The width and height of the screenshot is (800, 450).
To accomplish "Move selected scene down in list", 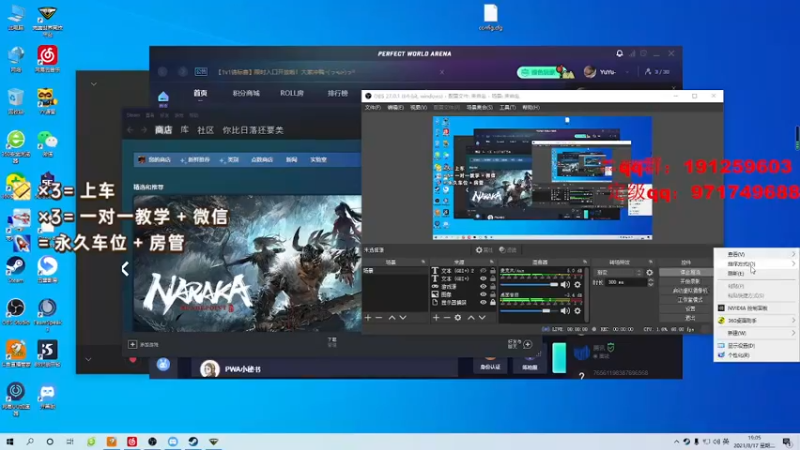I will (x=403, y=317).
